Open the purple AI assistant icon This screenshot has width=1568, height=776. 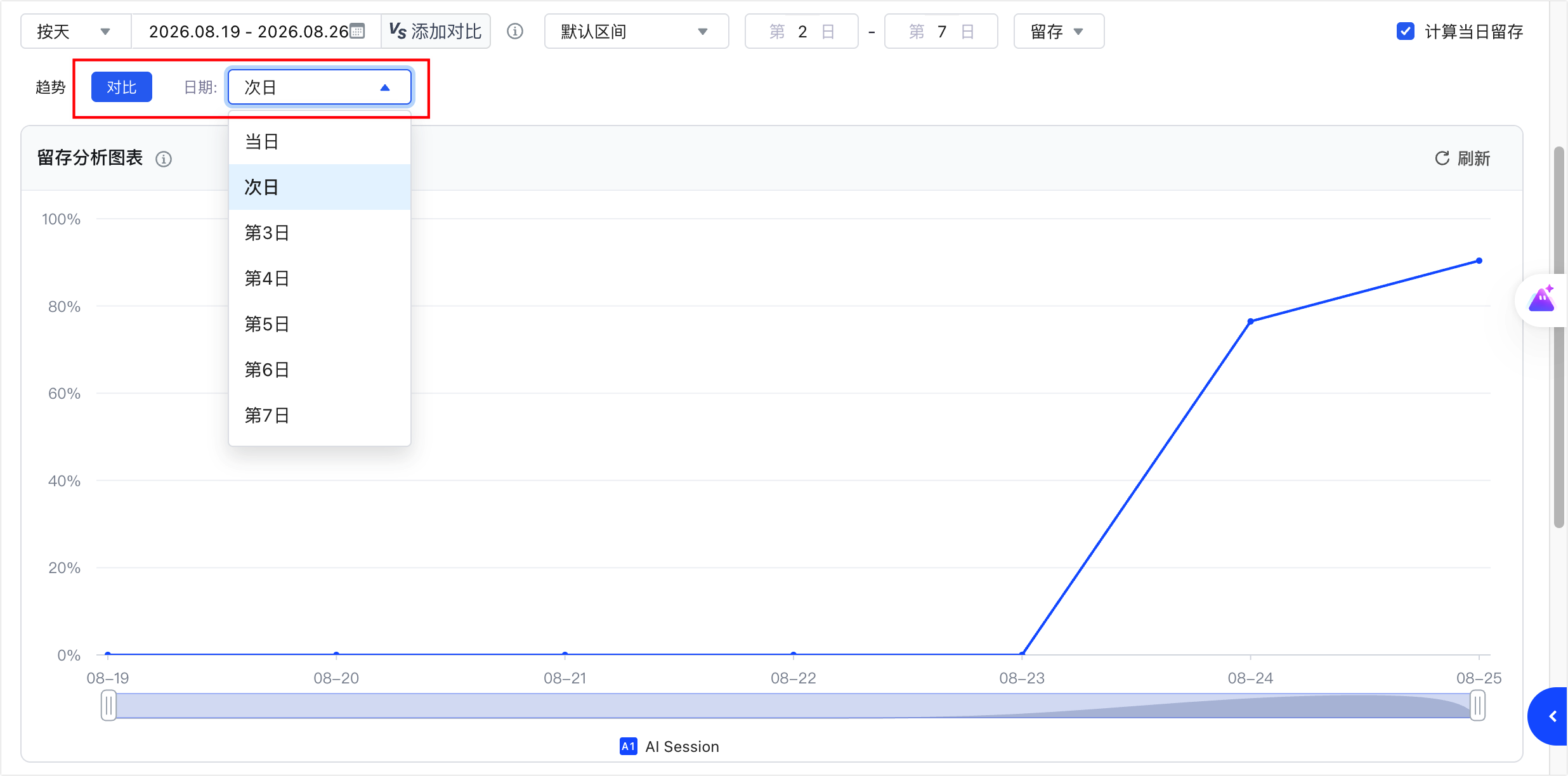coord(1541,299)
